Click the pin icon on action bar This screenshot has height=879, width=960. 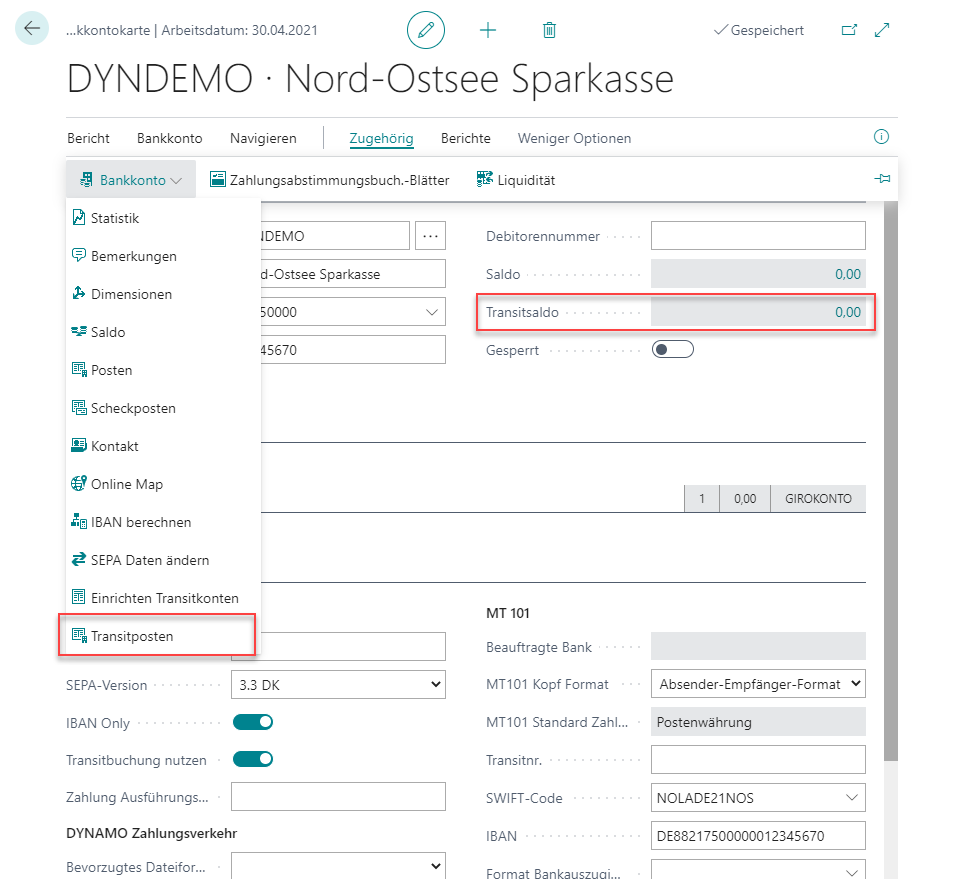(881, 179)
